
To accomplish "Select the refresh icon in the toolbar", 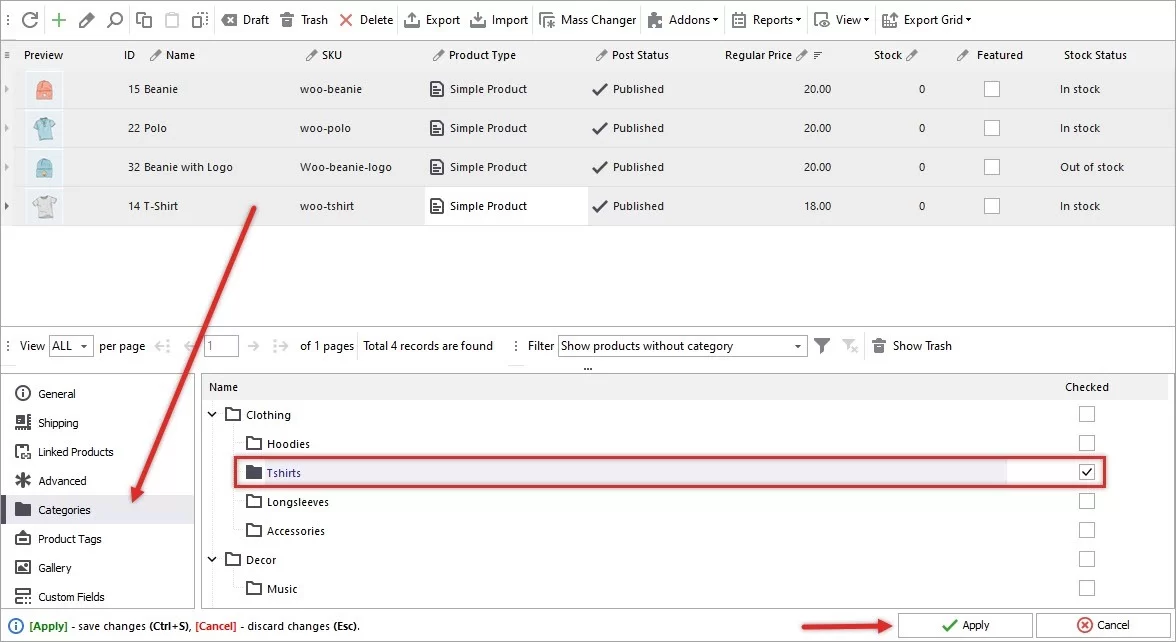I will click(29, 19).
